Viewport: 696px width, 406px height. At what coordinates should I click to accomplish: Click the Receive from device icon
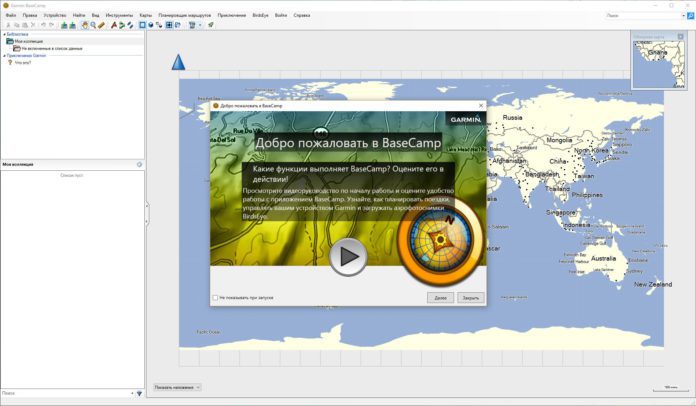tap(72, 25)
